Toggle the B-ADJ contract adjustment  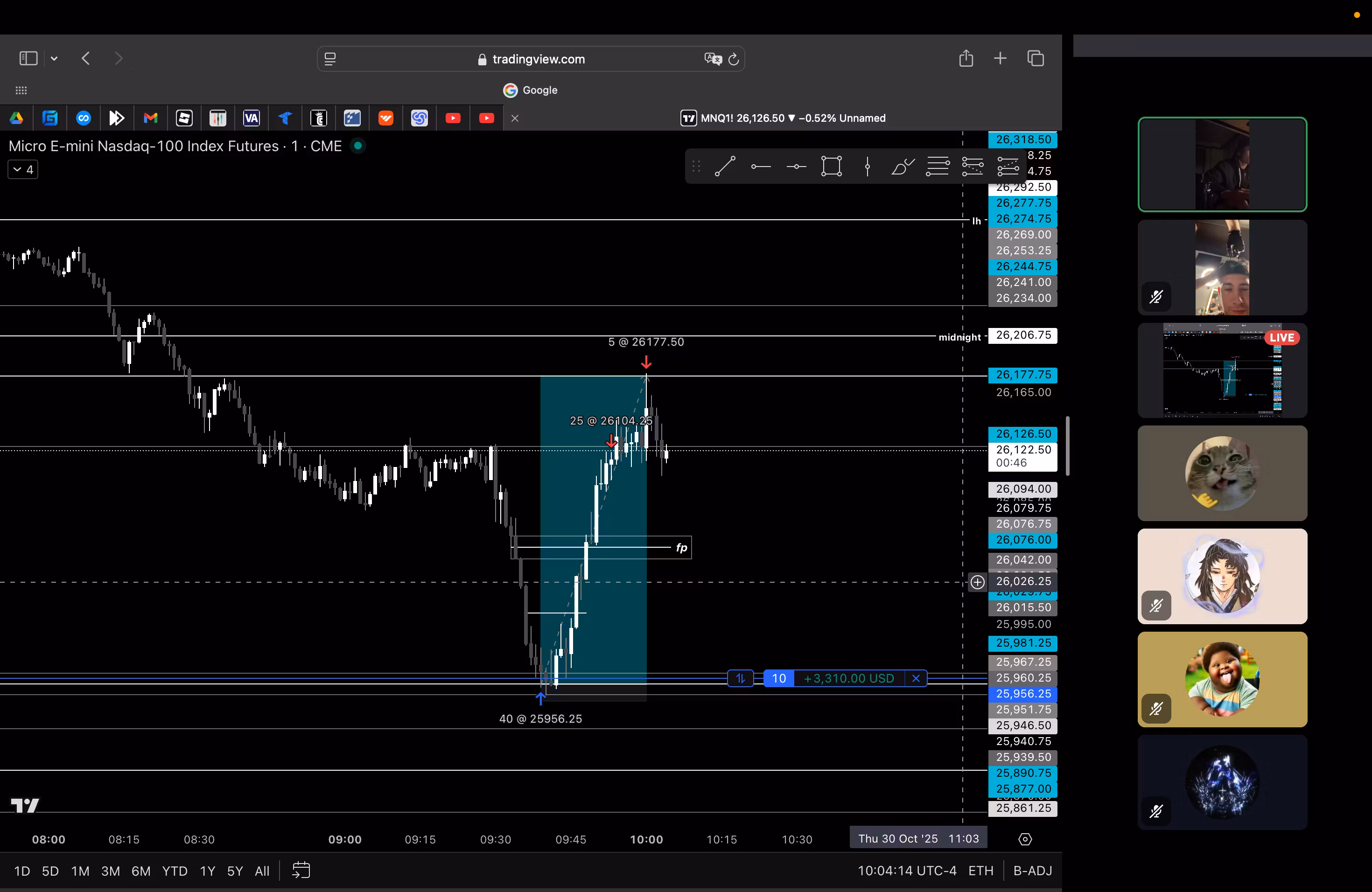[x=1032, y=871]
